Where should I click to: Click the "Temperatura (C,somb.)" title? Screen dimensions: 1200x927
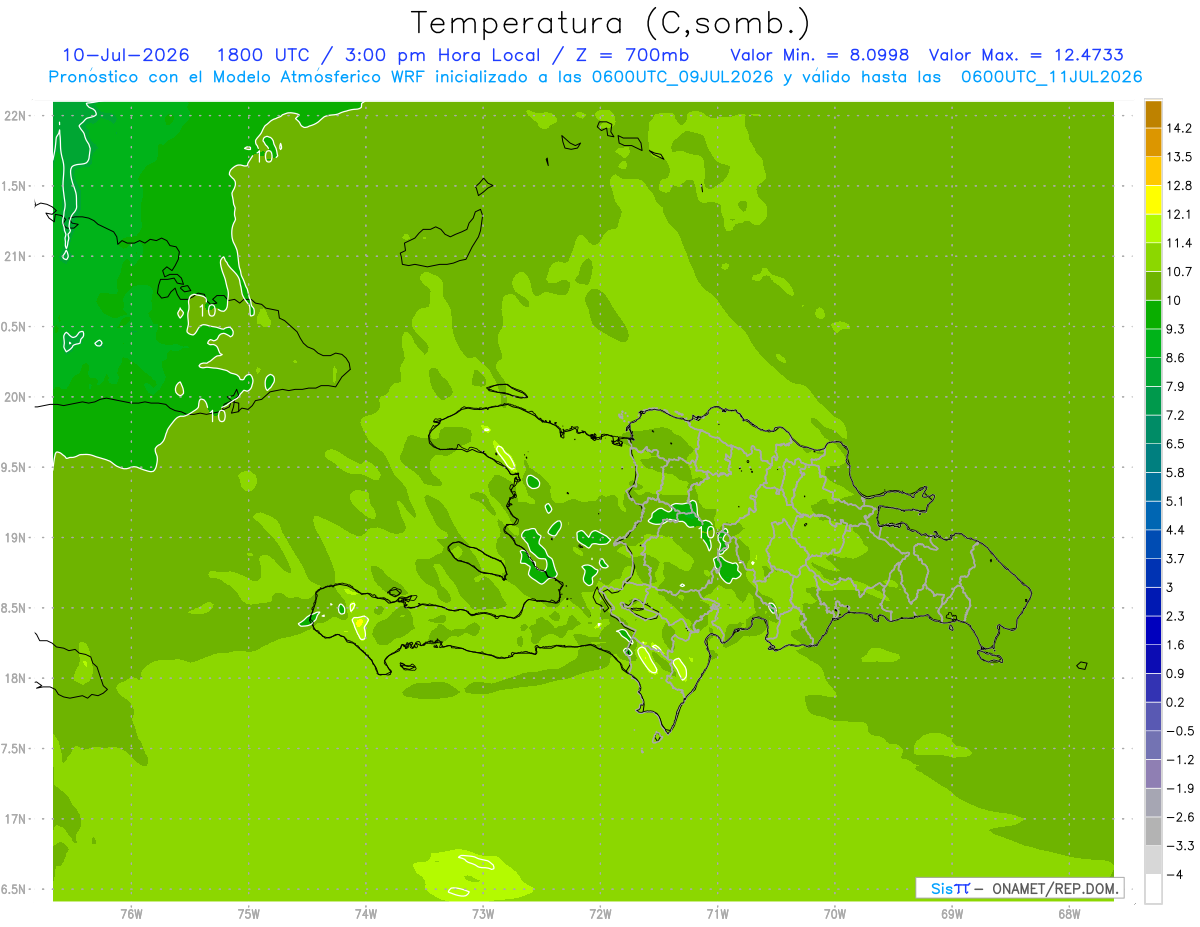(611, 23)
